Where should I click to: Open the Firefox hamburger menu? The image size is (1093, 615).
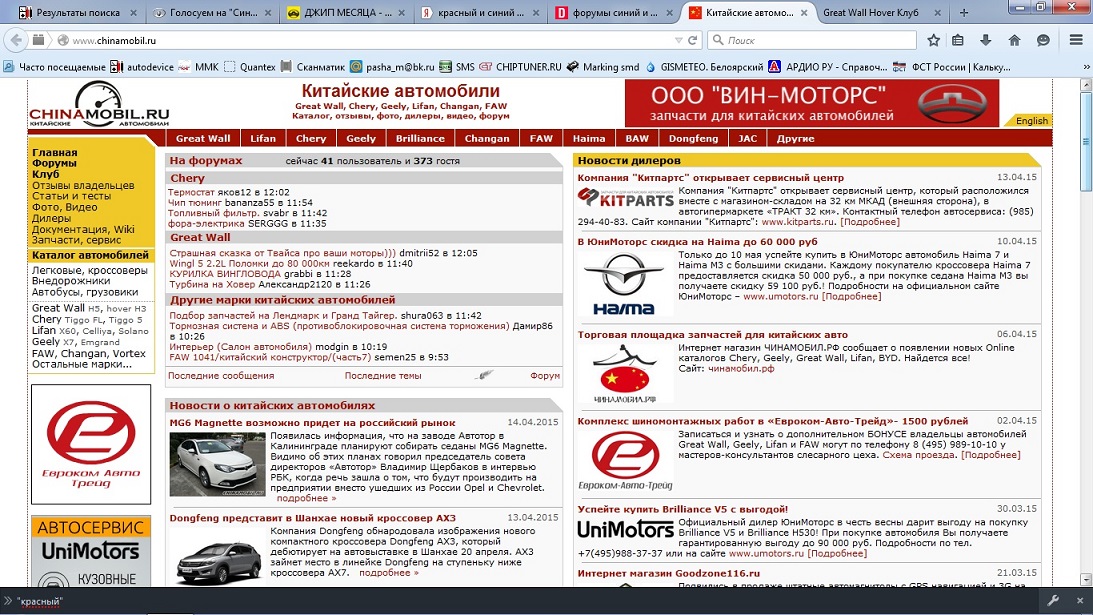click(x=1076, y=40)
